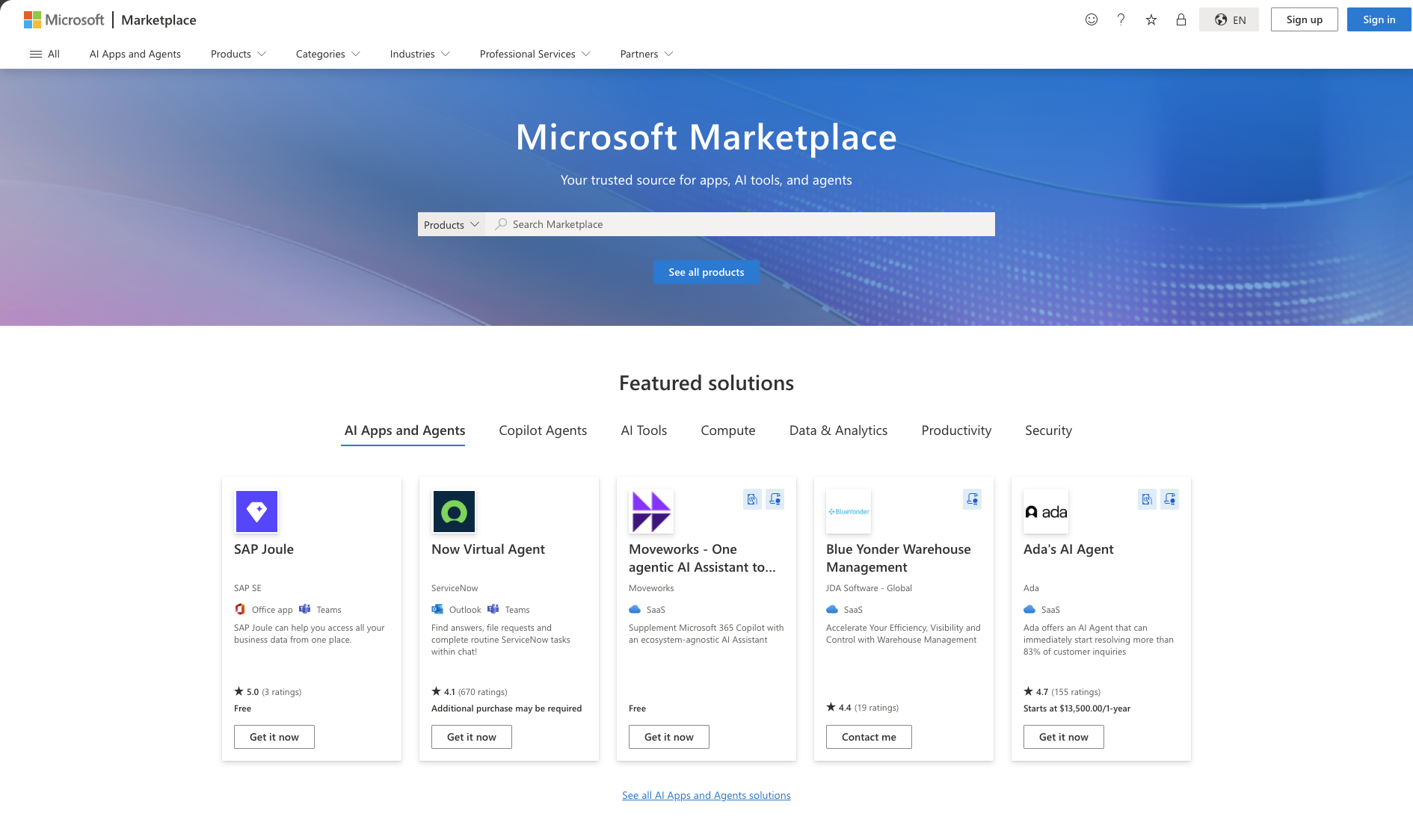Click the SAP Joule diamond logo
The height and width of the screenshot is (840, 1413).
[256, 511]
